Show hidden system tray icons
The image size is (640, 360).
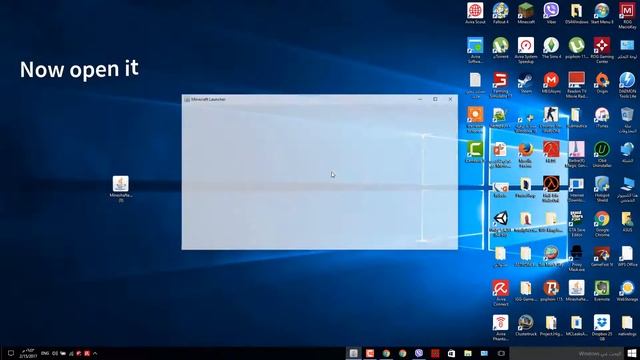coord(95,353)
